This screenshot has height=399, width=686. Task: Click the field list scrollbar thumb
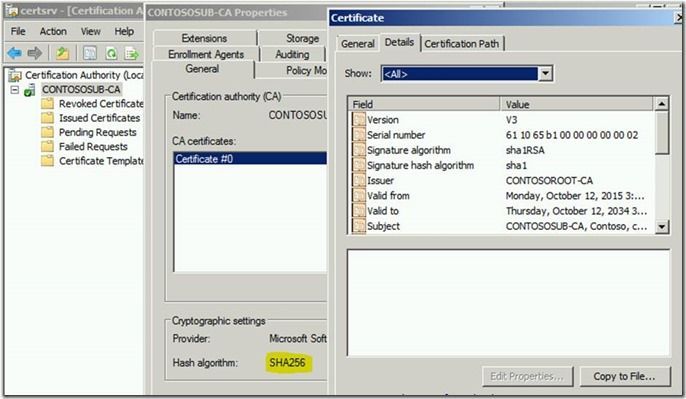click(662, 133)
